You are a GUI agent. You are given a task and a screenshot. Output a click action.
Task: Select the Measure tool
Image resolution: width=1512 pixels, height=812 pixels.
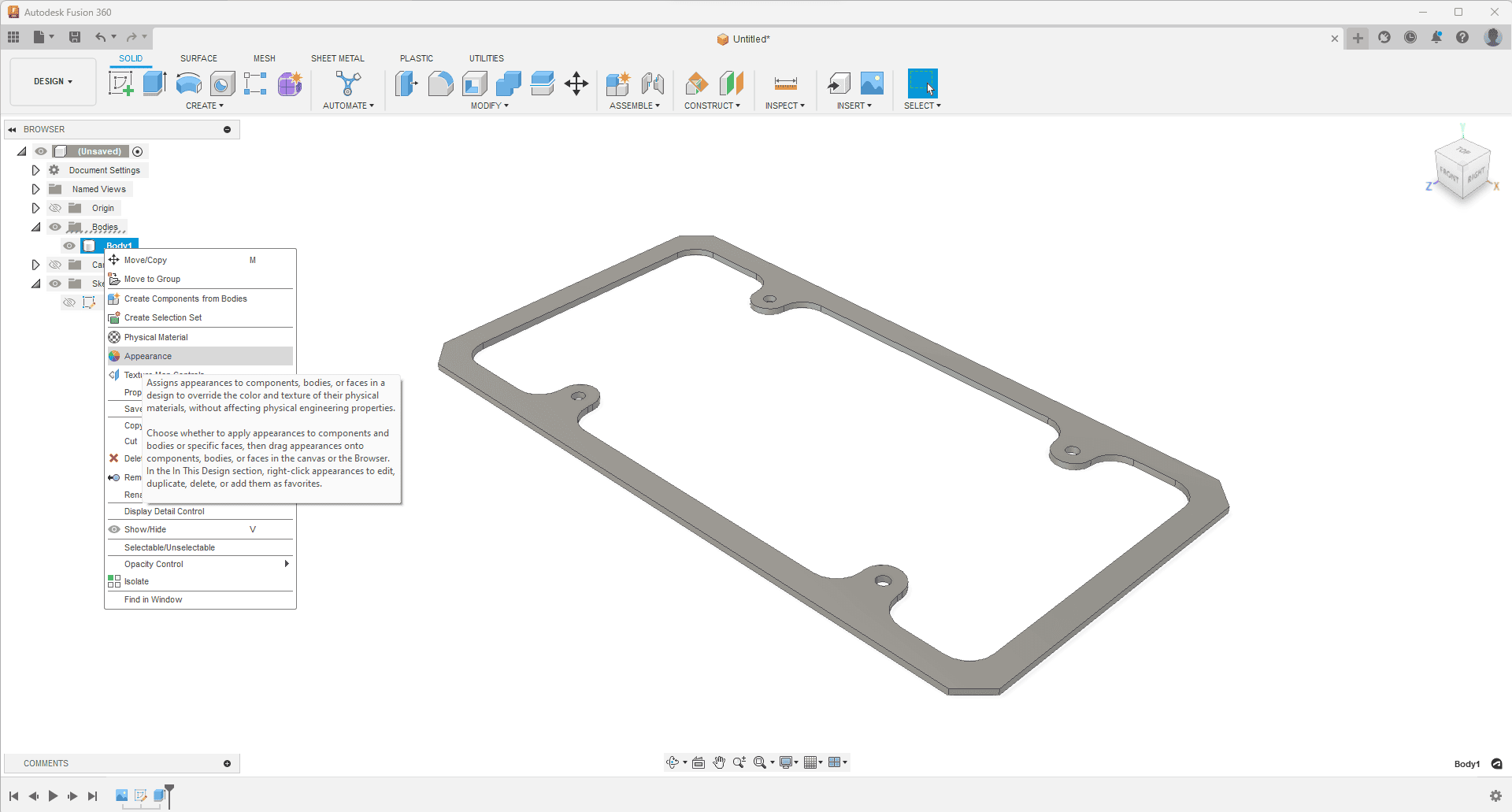point(785,83)
